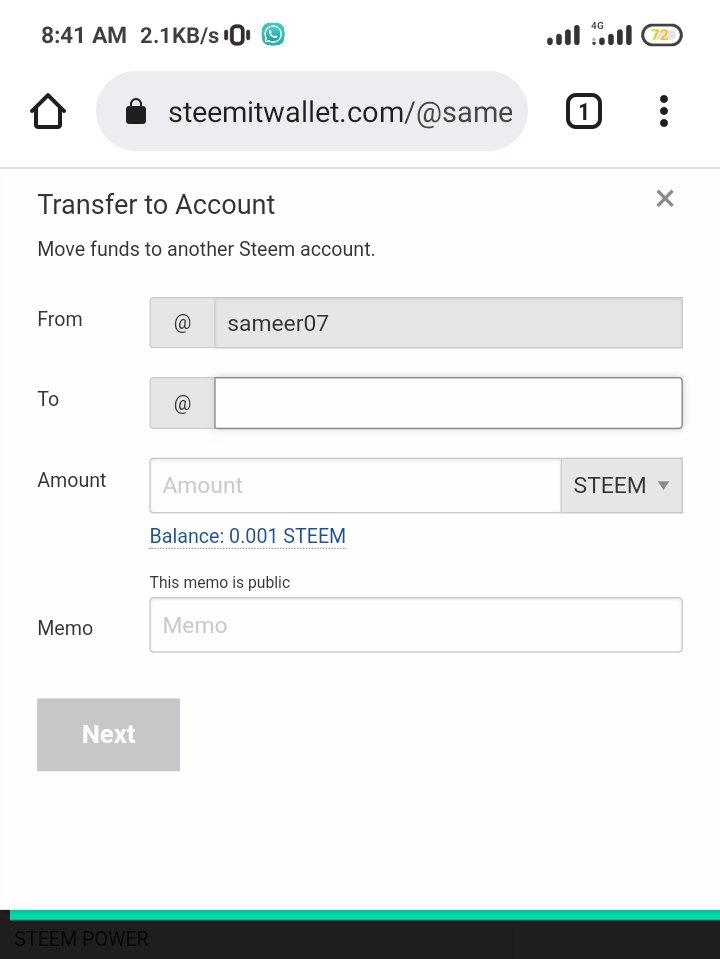The width and height of the screenshot is (720, 959).
Task: Tap the vibrate mode status icon
Action: point(237,35)
